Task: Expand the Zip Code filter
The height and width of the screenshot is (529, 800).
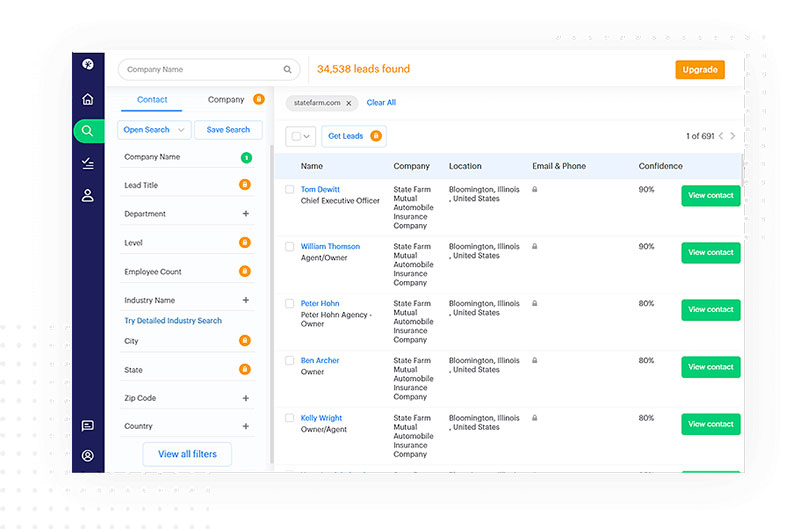Action: point(246,398)
